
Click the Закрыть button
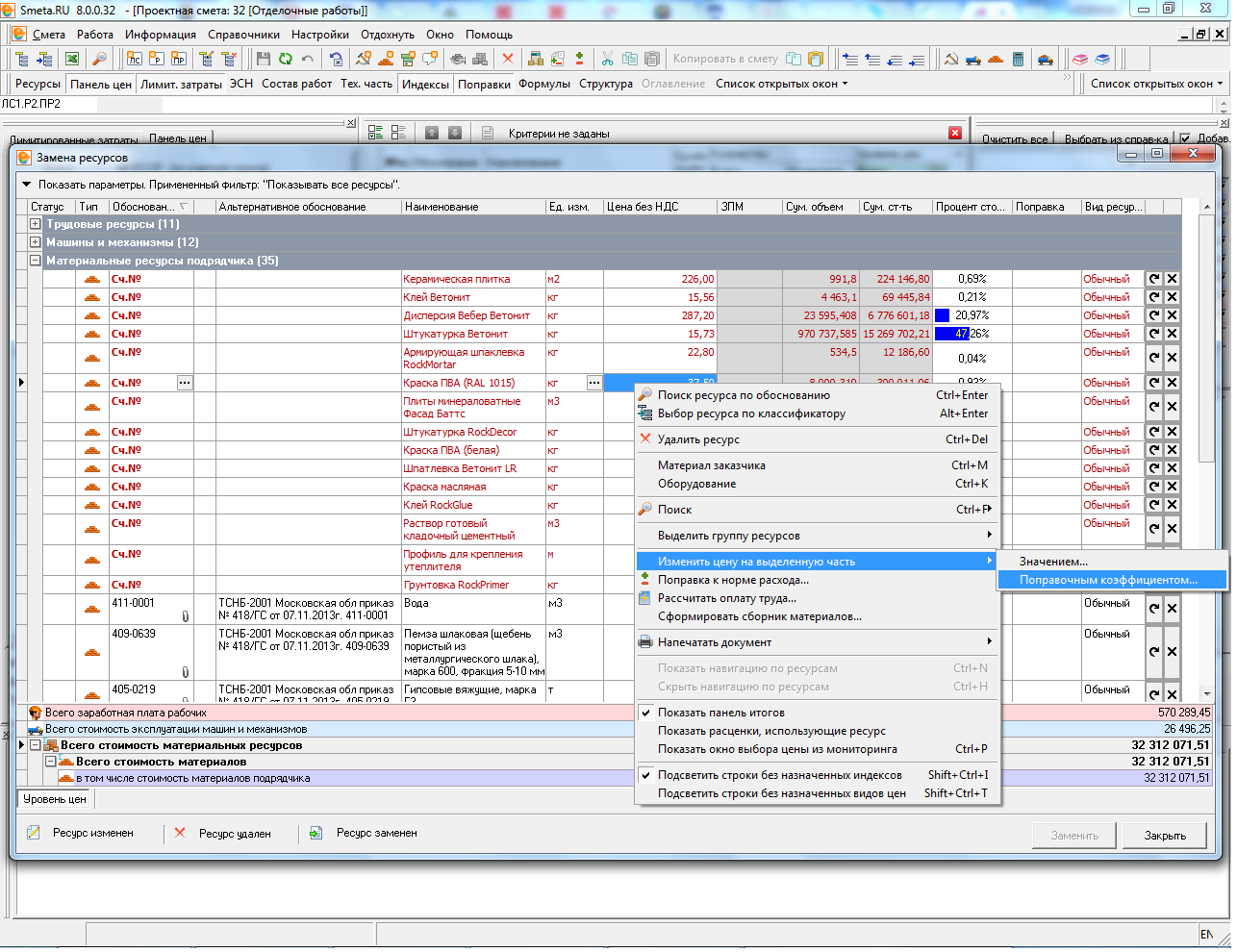[x=1165, y=836]
